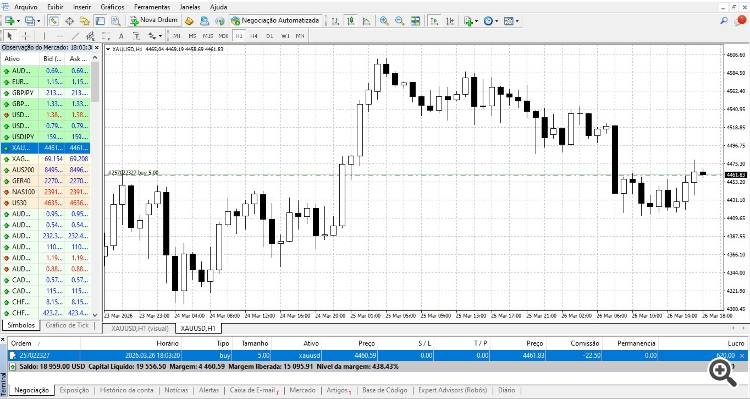The width and height of the screenshot is (750, 399).
Task: Select the equidistant channel tool
Action: coord(90,36)
